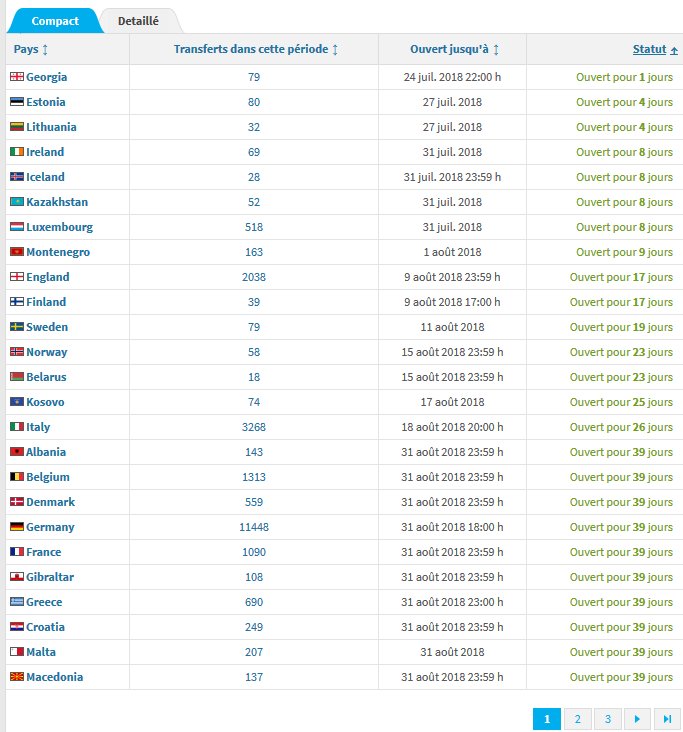Viewport: 683px width, 732px height.
Task: Jump to last page arrow
Action: [667, 719]
